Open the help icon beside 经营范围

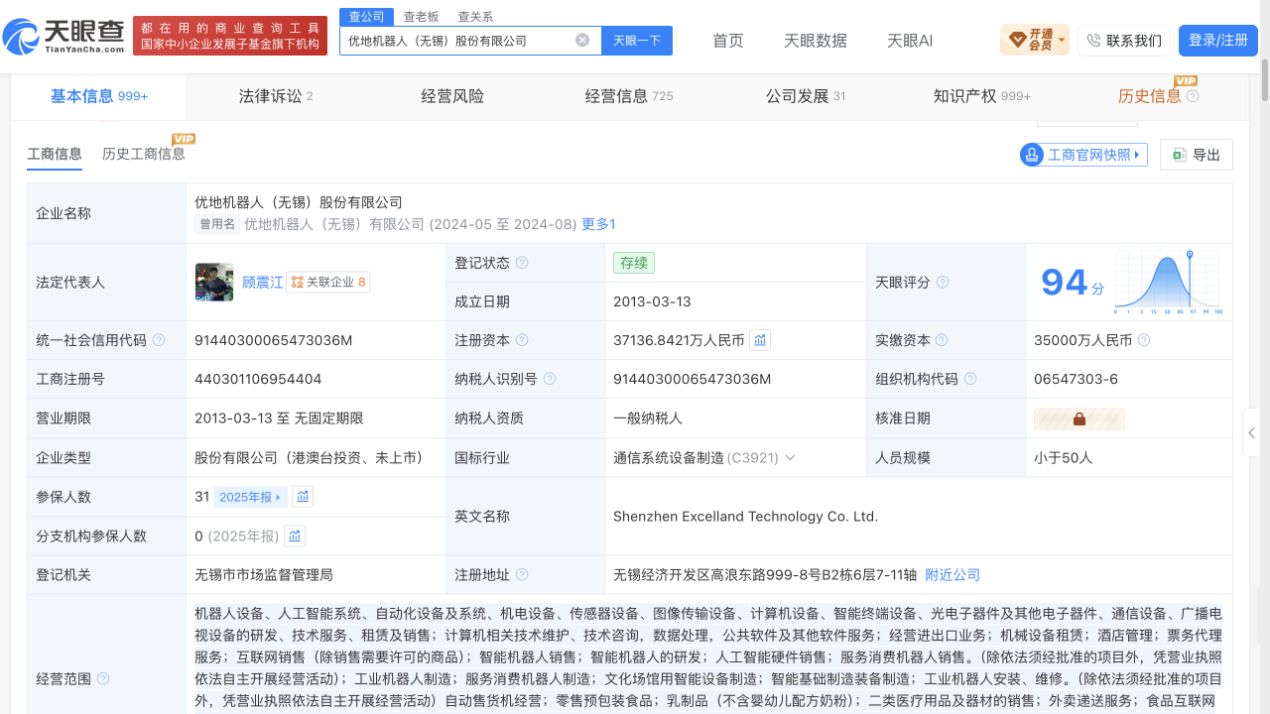tap(103, 679)
